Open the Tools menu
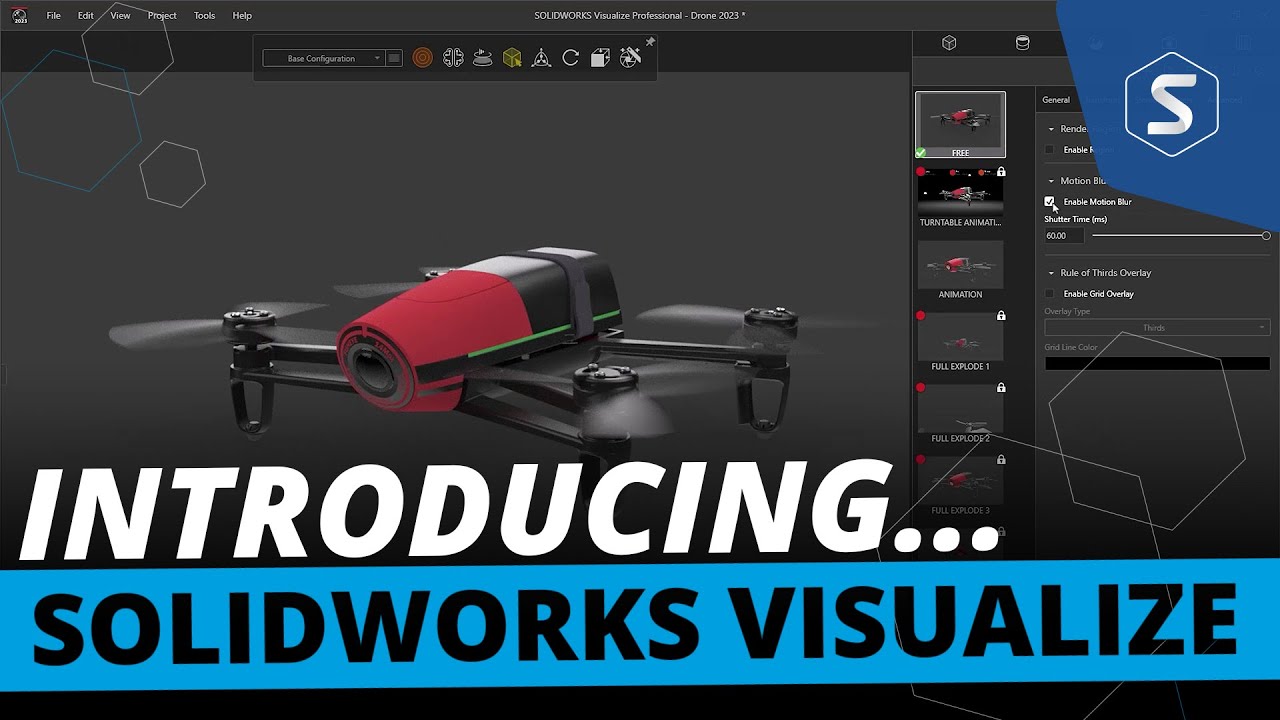The image size is (1280, 720). [x=204, y=16]
